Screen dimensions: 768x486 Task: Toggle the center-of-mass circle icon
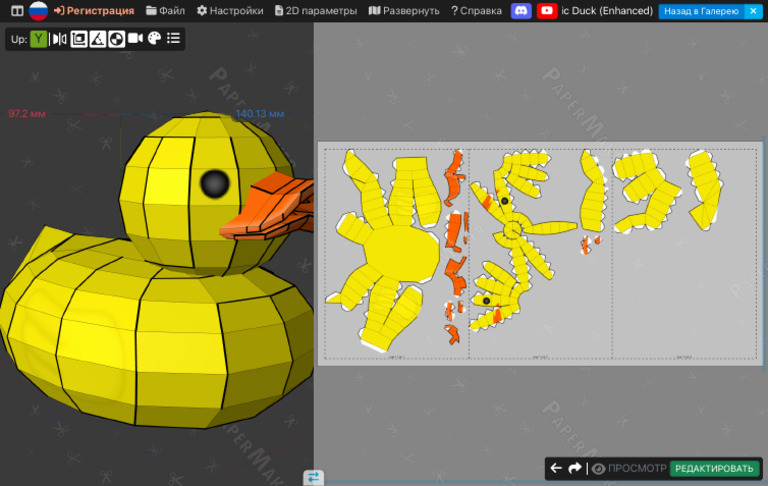pos(116,39)
